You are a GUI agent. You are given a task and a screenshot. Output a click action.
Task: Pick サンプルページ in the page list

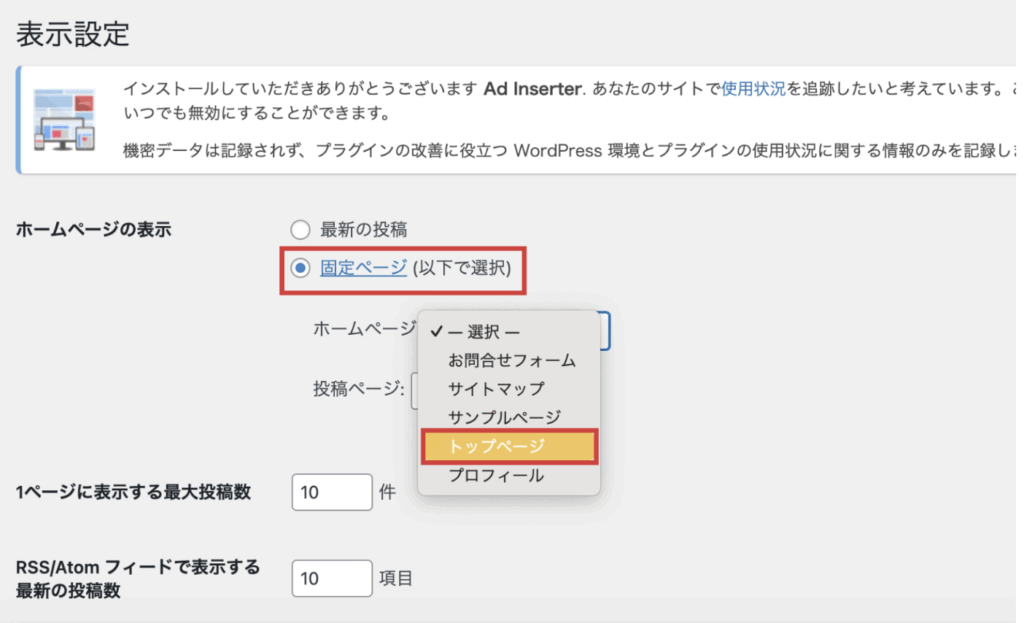504,417
